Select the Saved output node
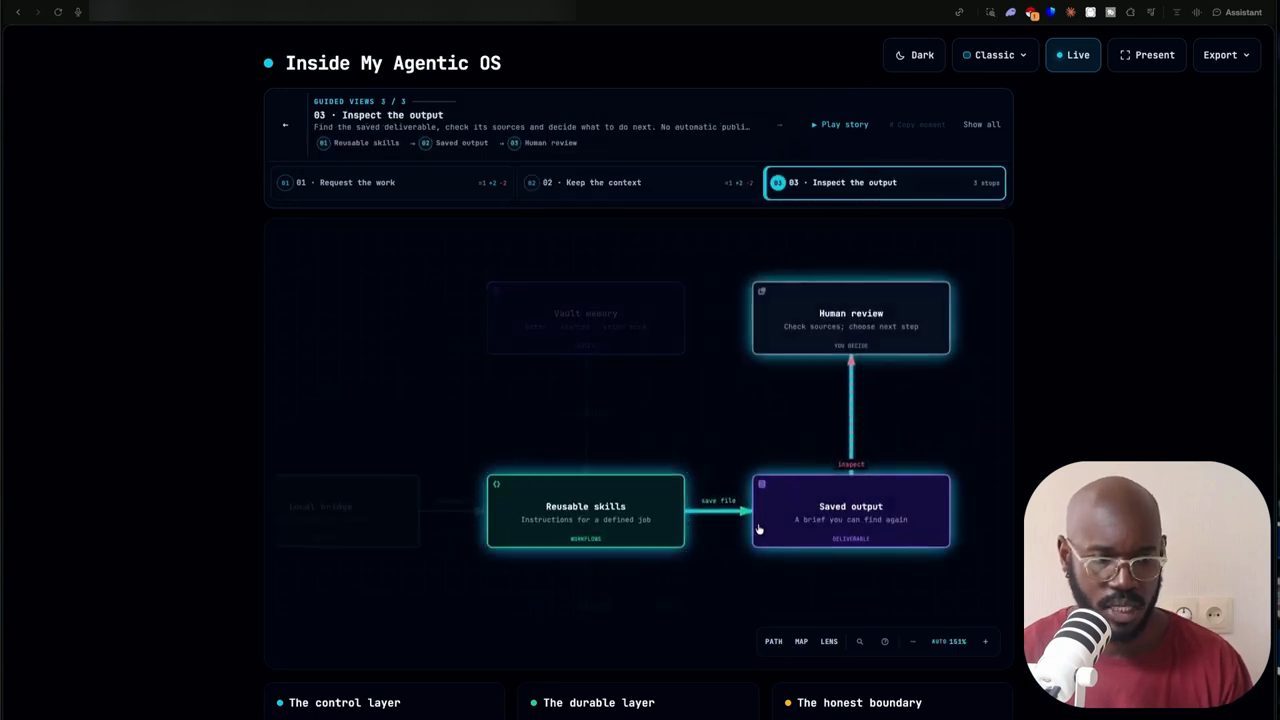Image resolution: width=1280 pixels, height=720 pixels. pyautogui.click(x=851, y=511)
